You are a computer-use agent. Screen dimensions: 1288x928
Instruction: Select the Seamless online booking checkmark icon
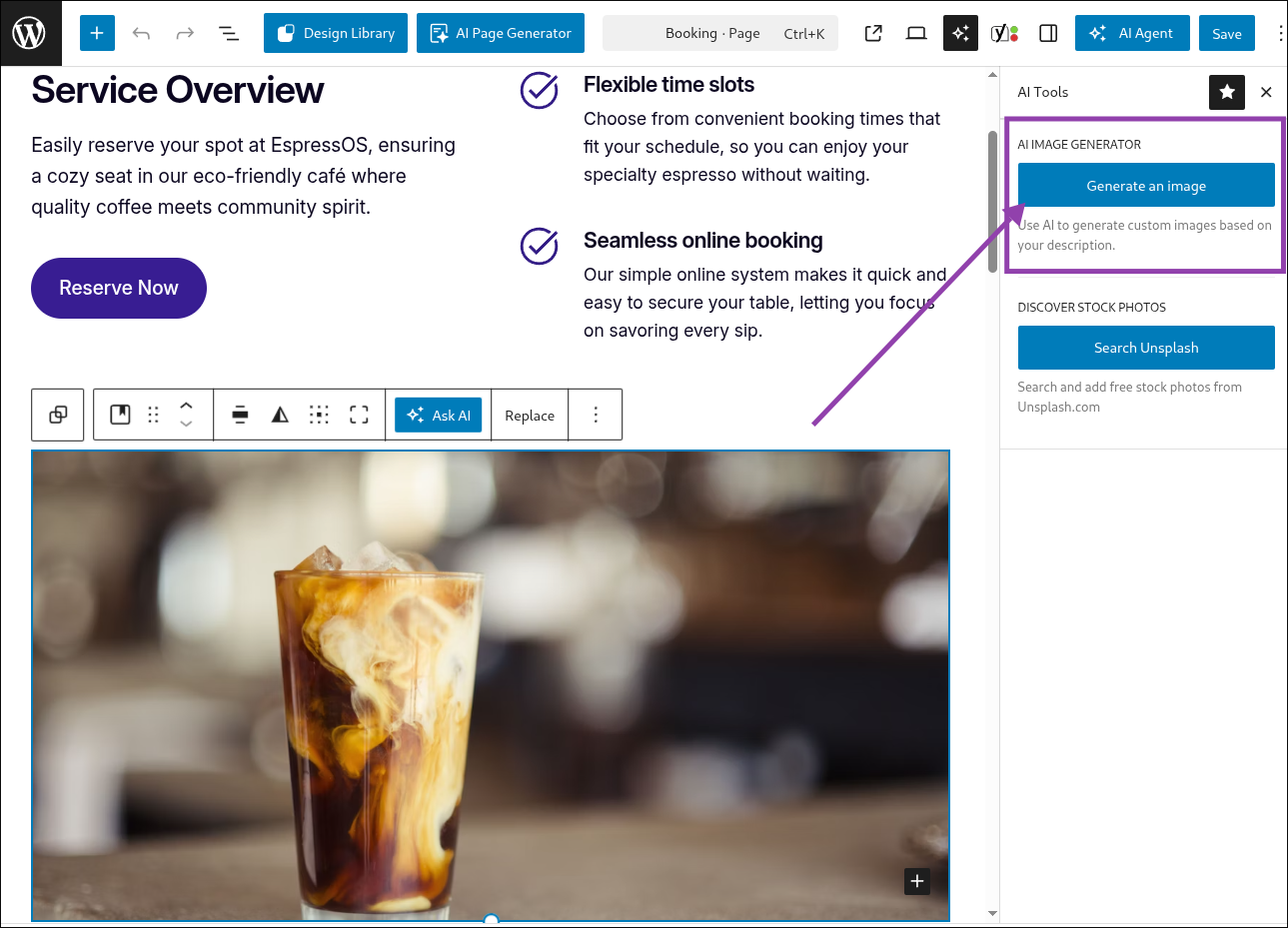point(540,246)
